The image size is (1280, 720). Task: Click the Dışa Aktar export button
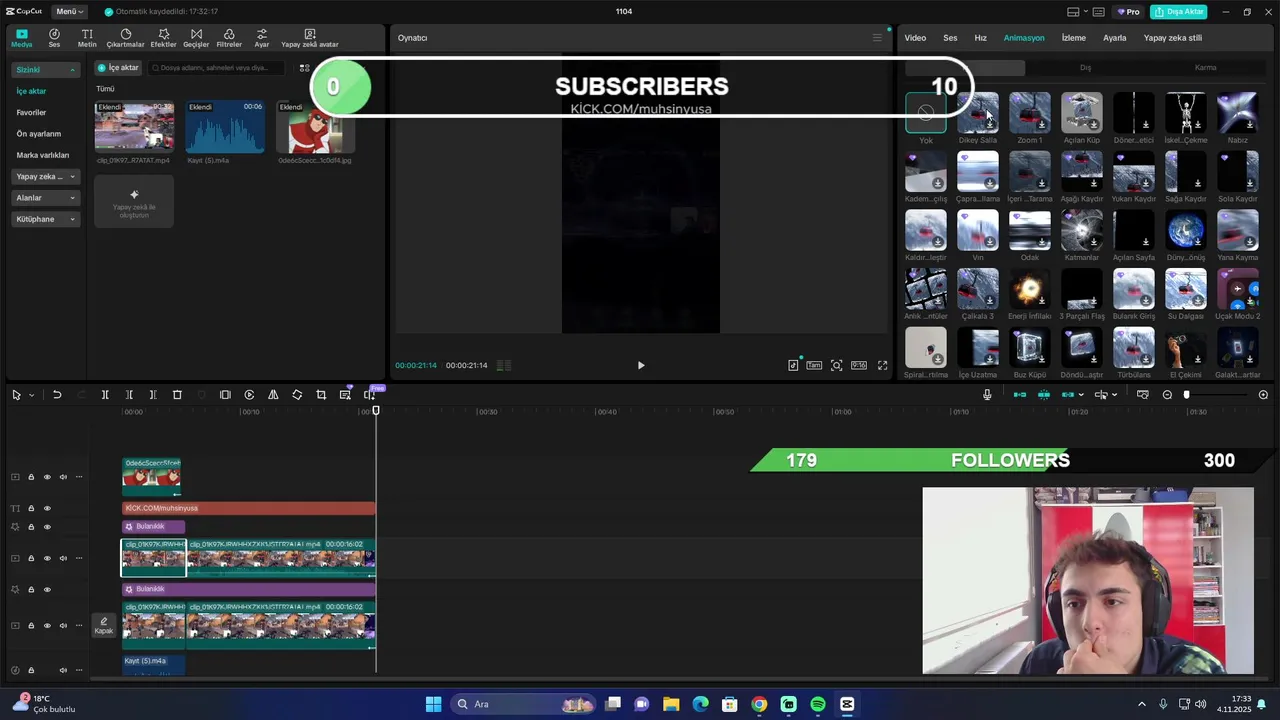point(1179,12)
